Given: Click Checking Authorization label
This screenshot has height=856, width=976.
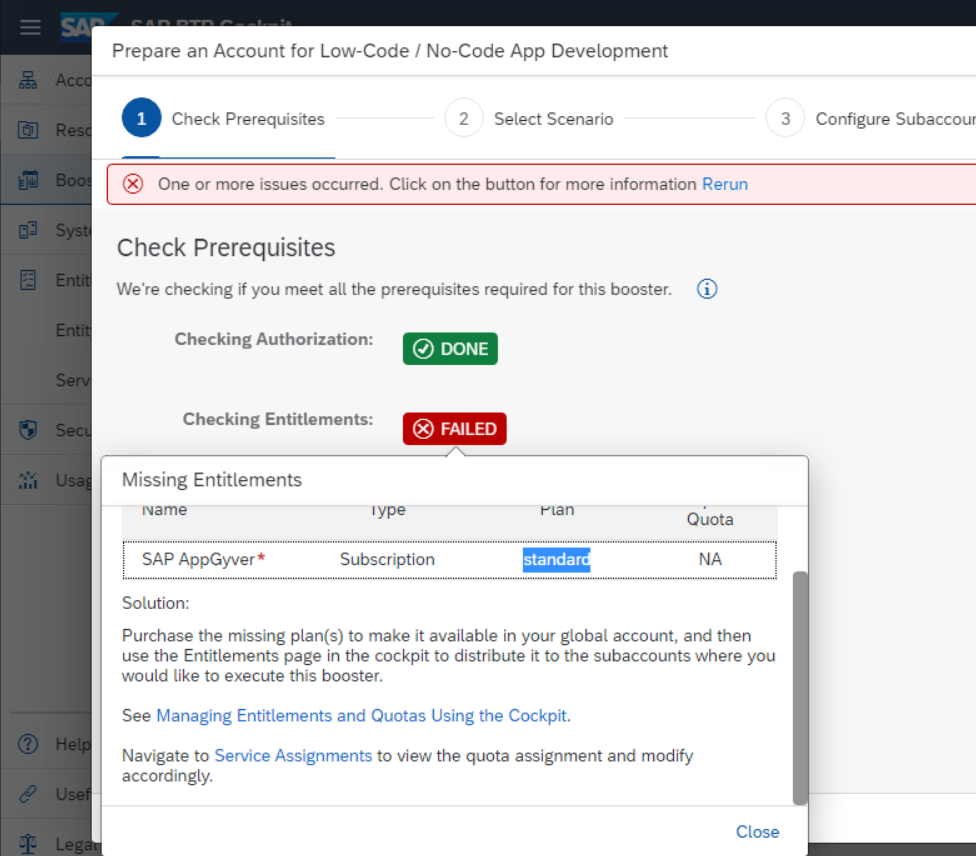Looking at the screenshot, I should point(274,339).
